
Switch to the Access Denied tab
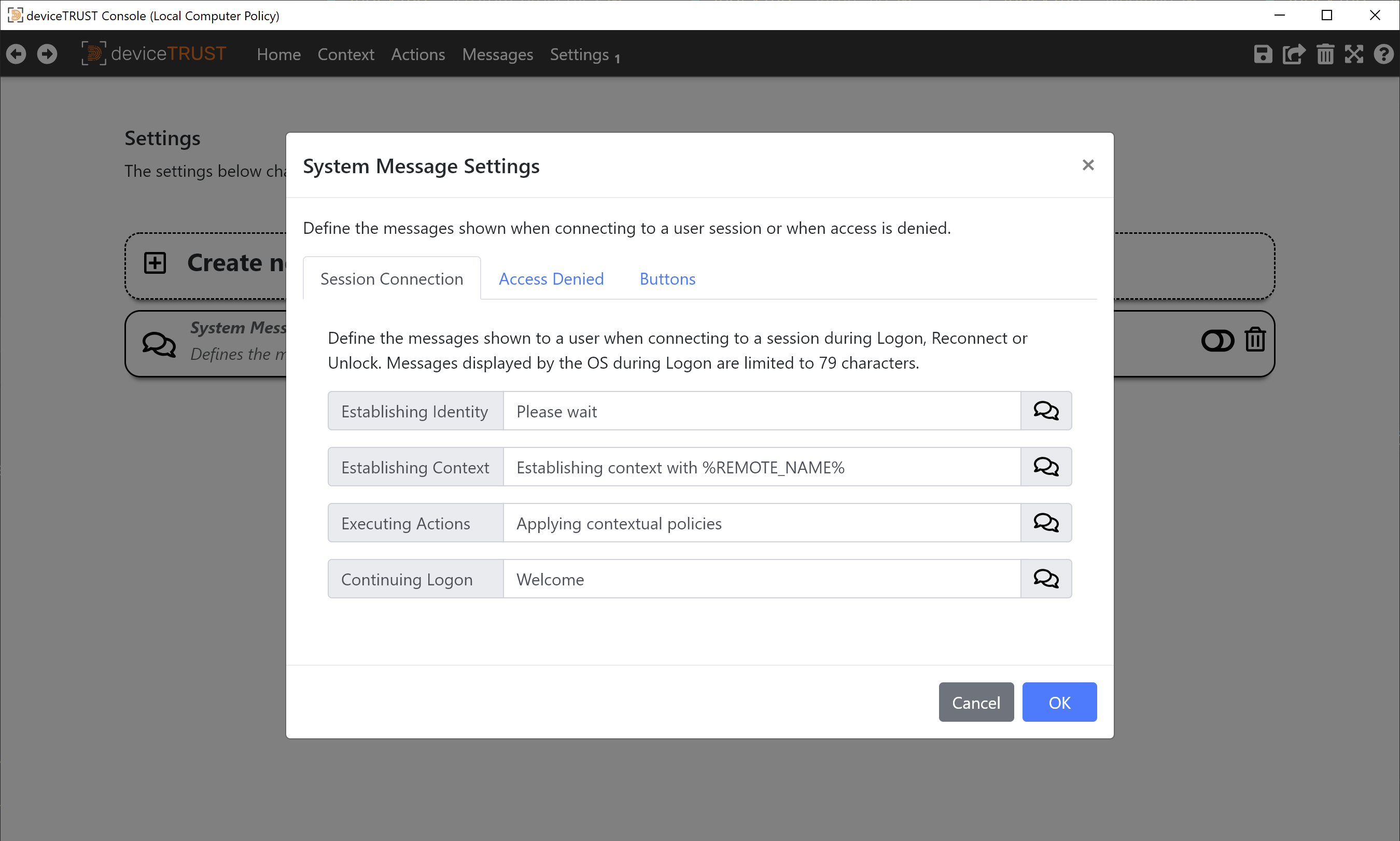[551, 278]
